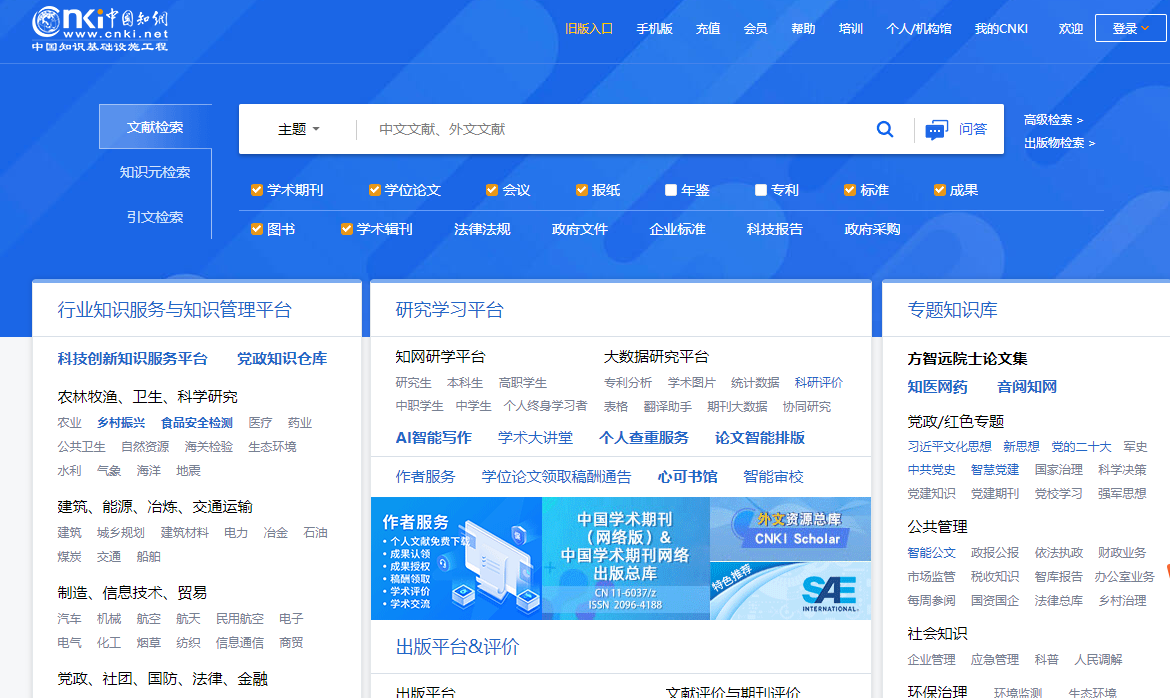Check the 年鉴 search scope box
Image resolution: width=1170 pixels, height=698 pixels.
[x=671, y=189]
